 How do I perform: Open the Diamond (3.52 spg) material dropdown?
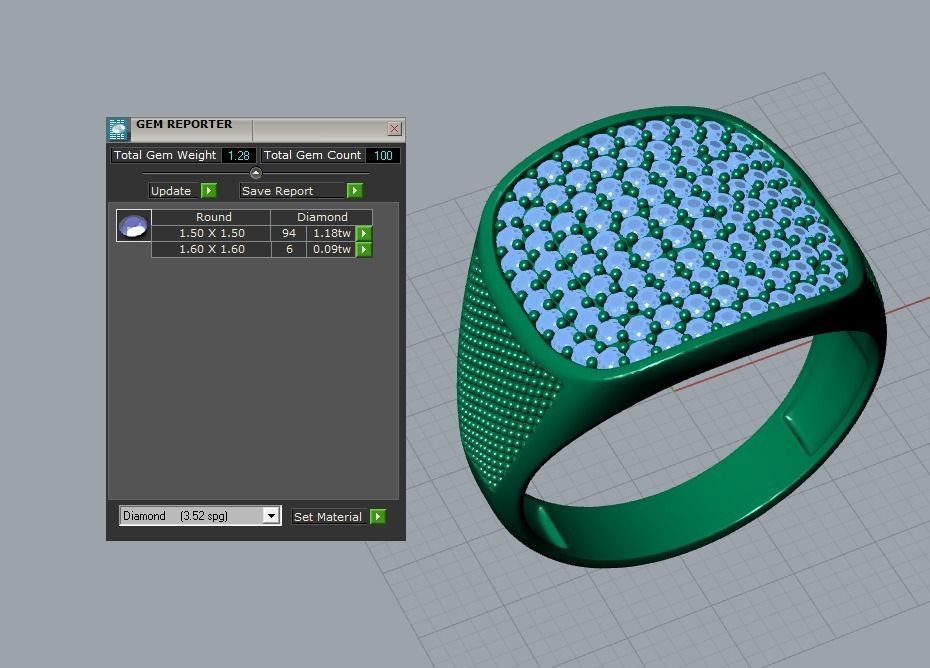tap(271, 516)
